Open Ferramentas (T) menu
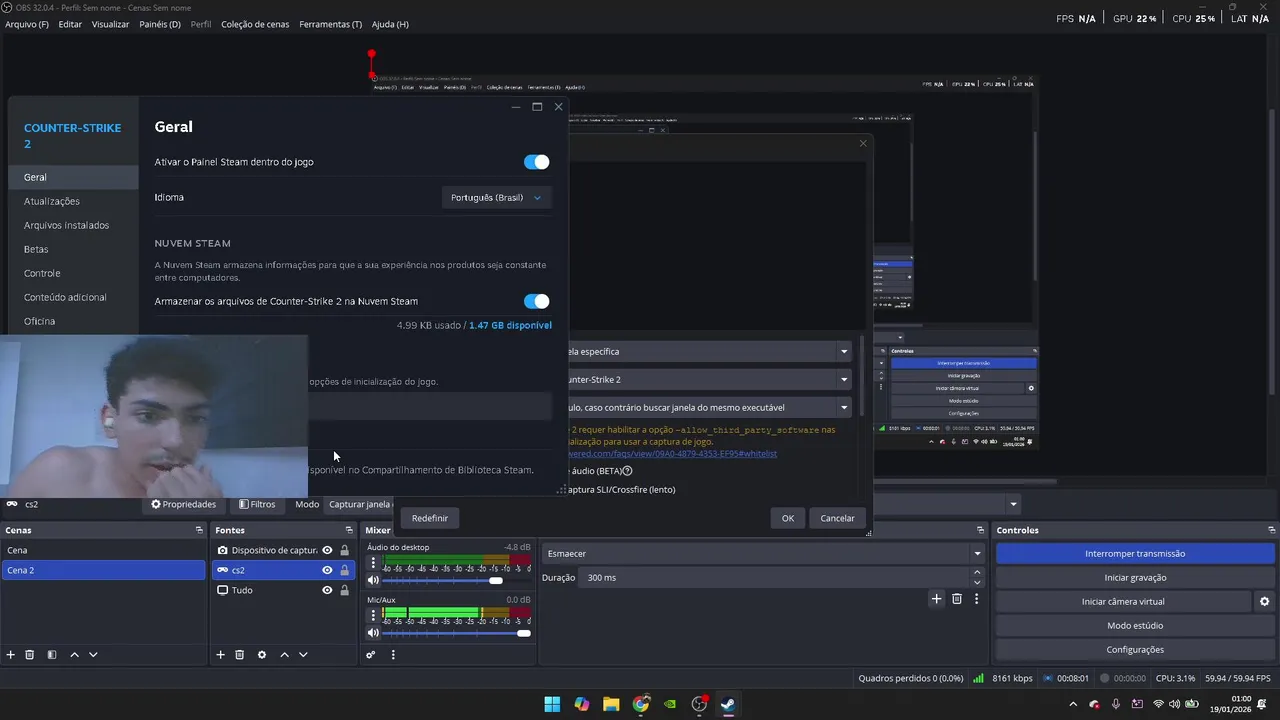The width and height of the screenshot is (1280, 720). [330, 24]
